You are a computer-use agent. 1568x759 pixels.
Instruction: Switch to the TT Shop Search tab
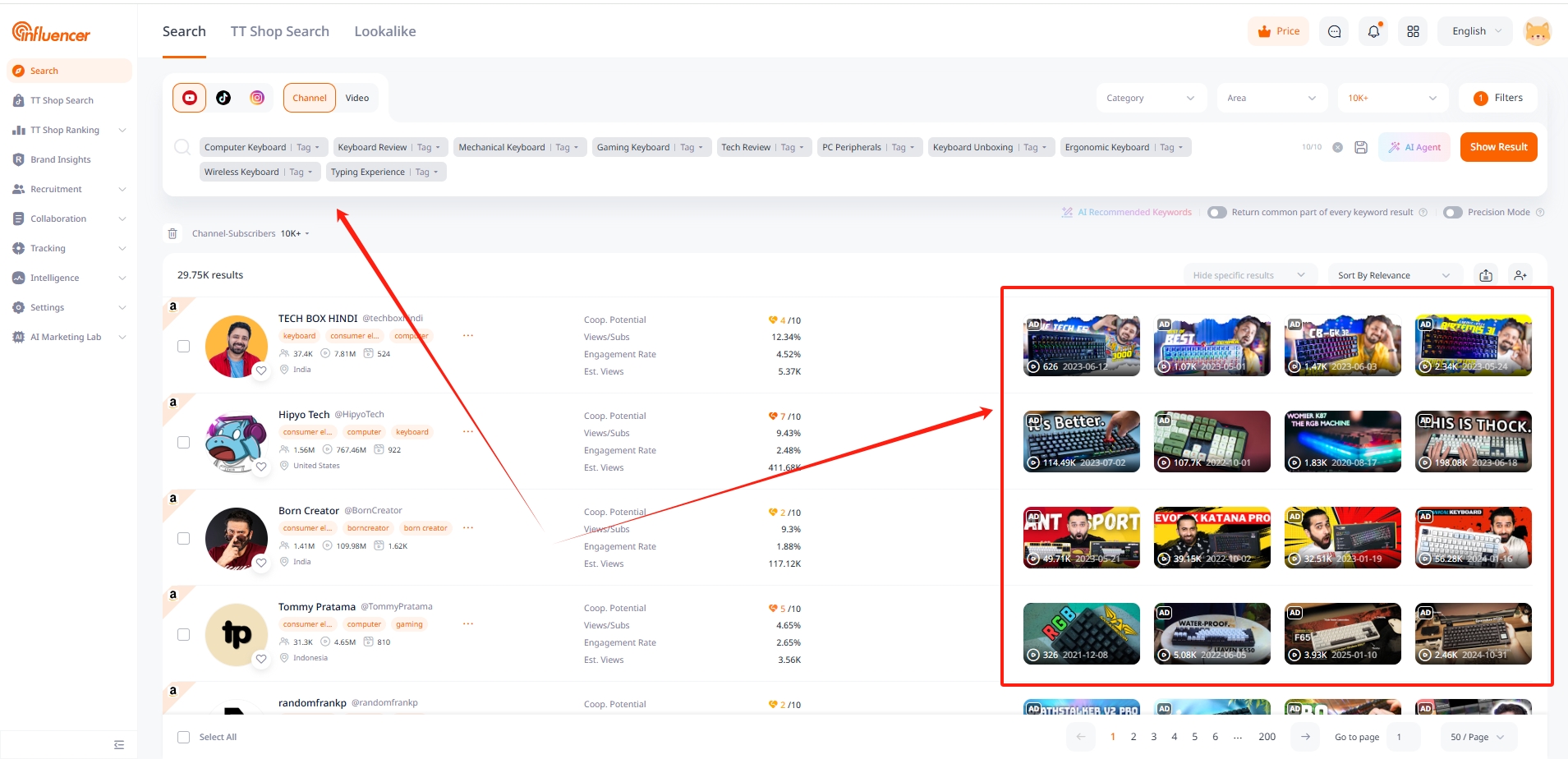pyautogui.click(x=279, y=31)
